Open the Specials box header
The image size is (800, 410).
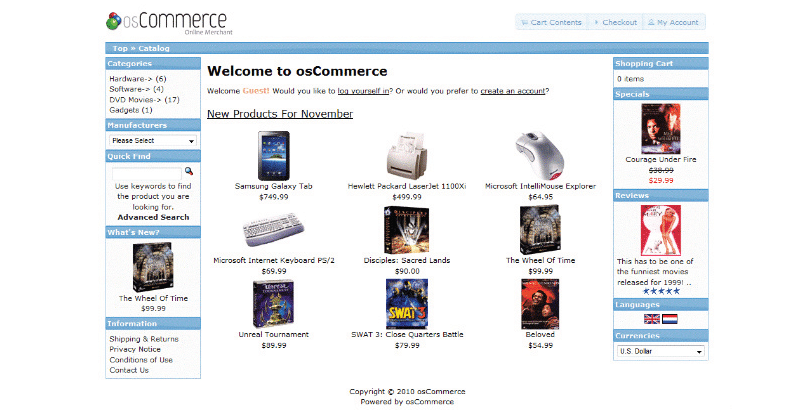(x=661, y=94)
